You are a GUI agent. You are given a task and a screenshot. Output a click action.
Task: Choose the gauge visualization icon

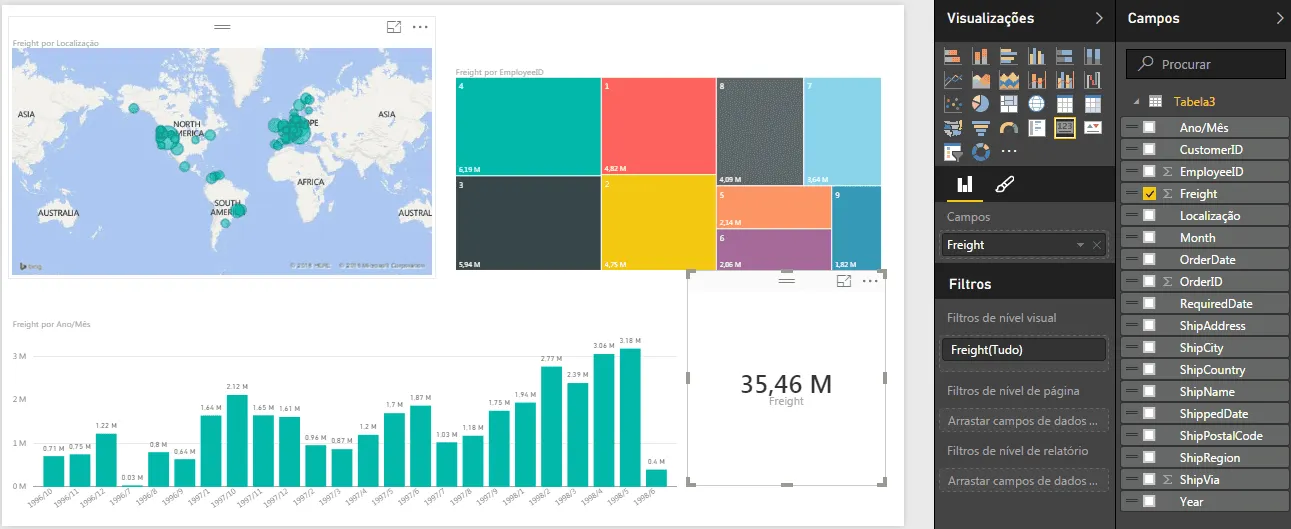1009,128
